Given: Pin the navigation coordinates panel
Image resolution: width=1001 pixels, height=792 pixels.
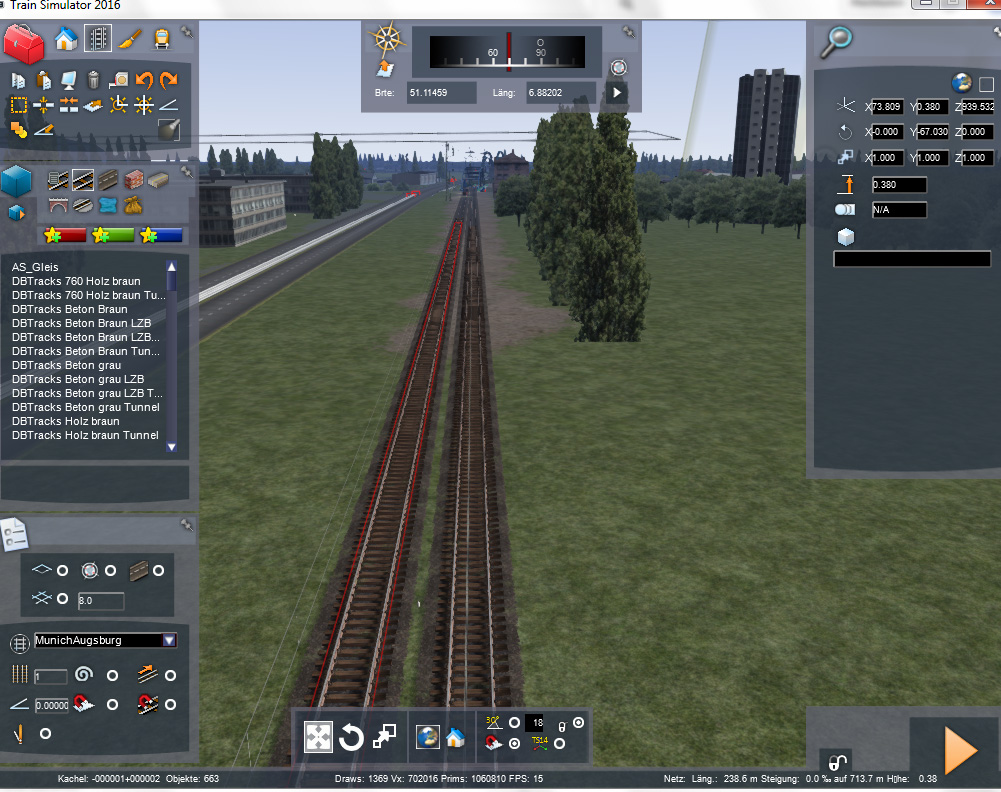Looking at the screenshot, I should coord(628,31).
